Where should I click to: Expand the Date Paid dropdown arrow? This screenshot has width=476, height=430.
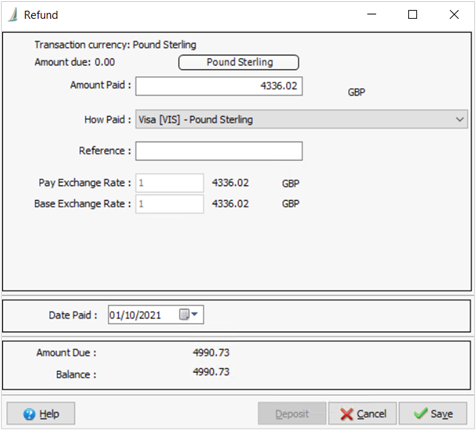pos(195,314)
